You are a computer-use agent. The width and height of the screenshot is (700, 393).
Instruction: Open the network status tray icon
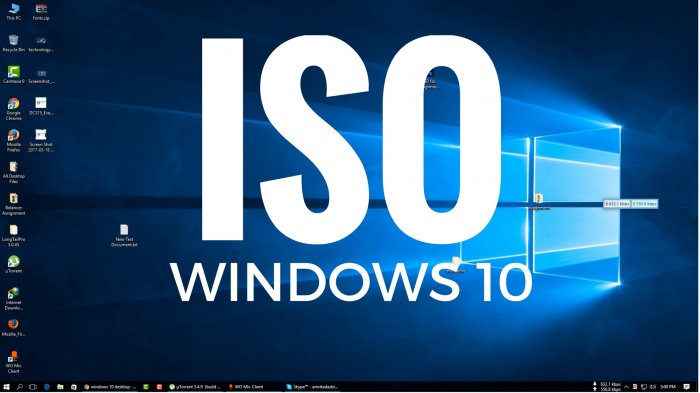pyautogui.click(x=644, y=387)
